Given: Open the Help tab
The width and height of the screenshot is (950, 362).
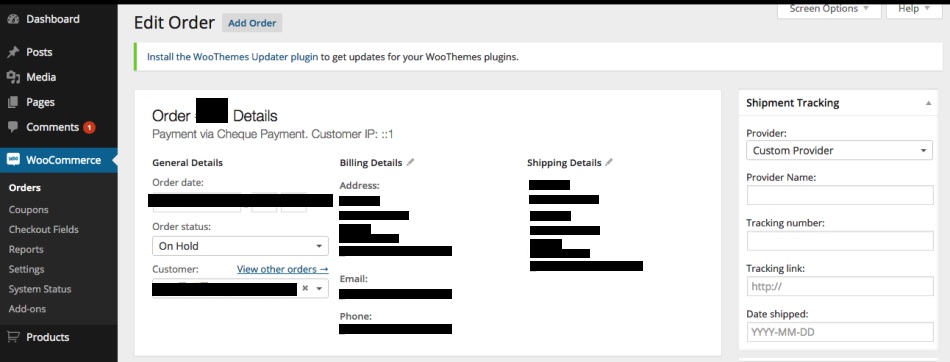Looking at the screenshot, I should (914, 9).
